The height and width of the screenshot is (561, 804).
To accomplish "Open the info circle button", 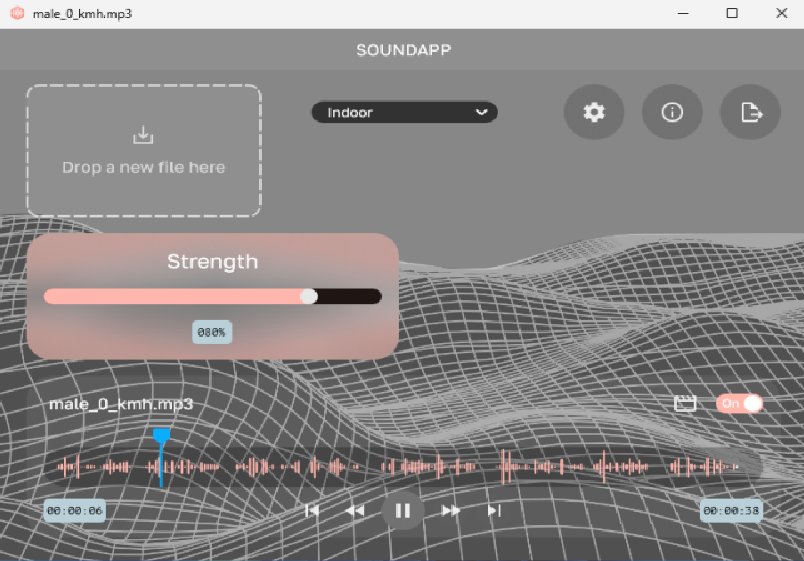I will pos(672,112).
